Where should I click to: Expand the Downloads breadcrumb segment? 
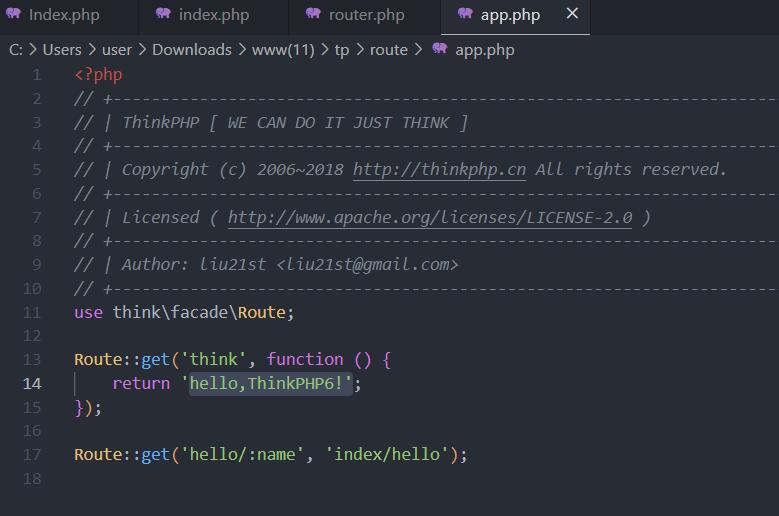click(191, 49)
